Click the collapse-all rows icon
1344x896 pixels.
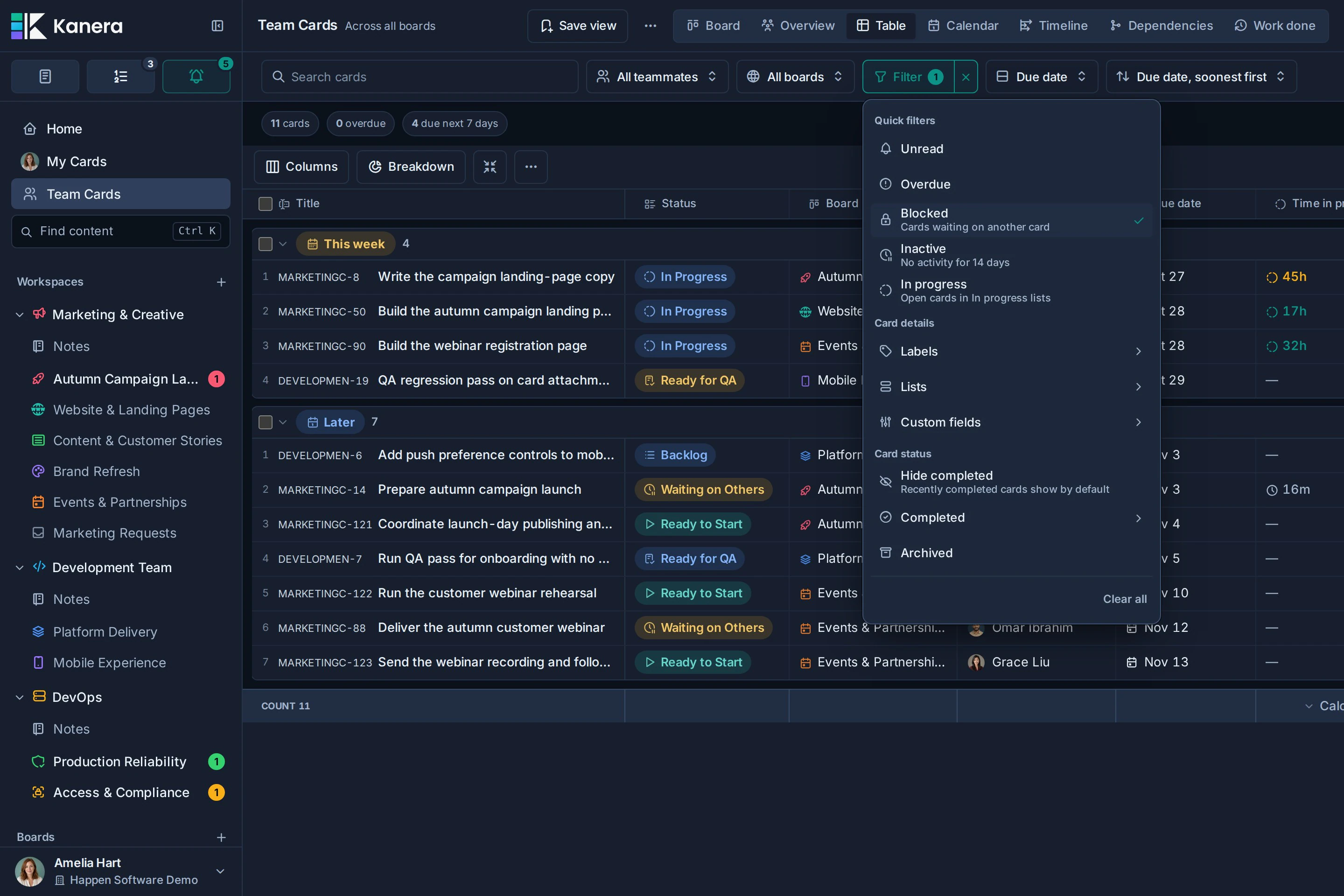[x=490, y=166]
